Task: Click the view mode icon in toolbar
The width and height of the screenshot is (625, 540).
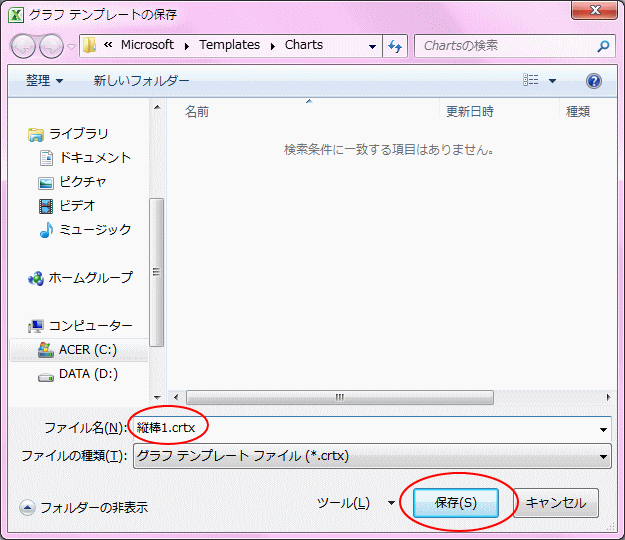Action: [531, 80]
